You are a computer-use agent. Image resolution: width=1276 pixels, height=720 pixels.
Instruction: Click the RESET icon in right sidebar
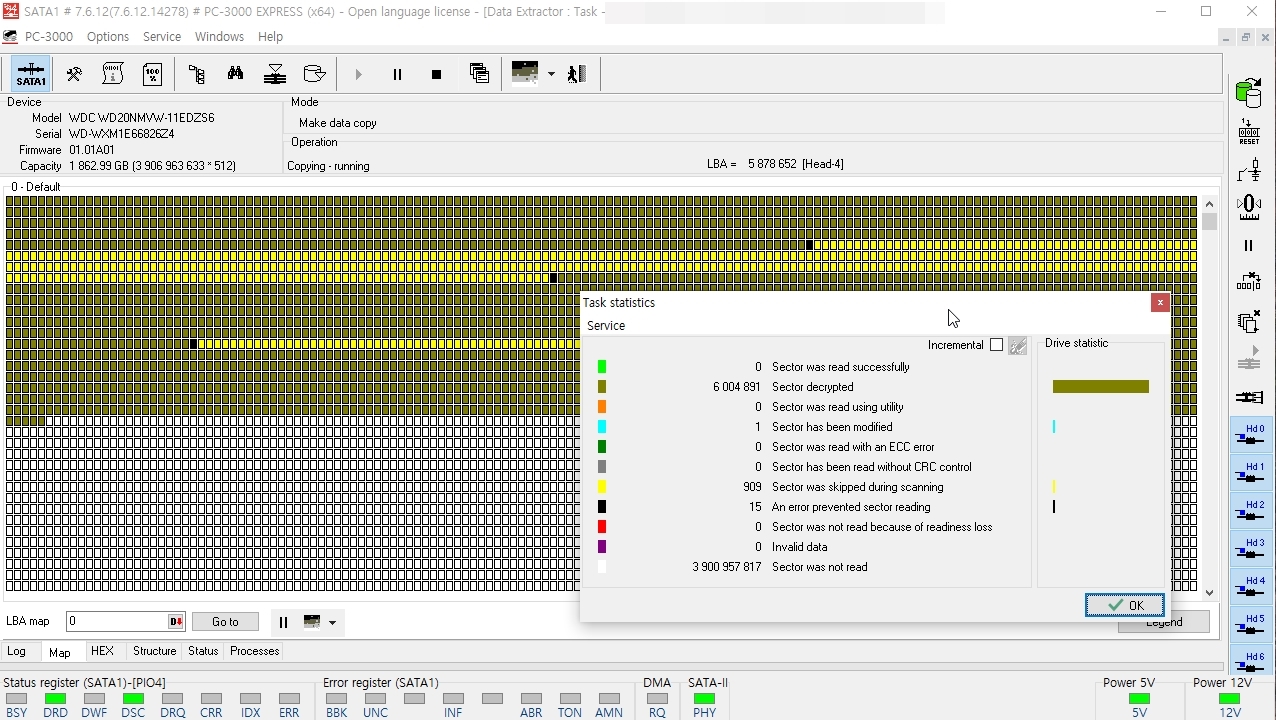(1249, 133)
